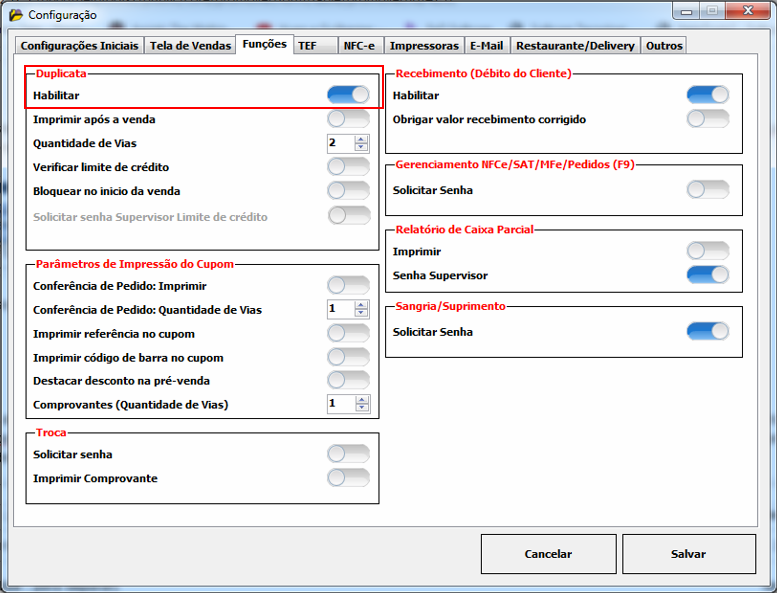Screen dimensions: 777x593
Task: Enable Imprimir após a venda toggle
Action: coord(348,119)
